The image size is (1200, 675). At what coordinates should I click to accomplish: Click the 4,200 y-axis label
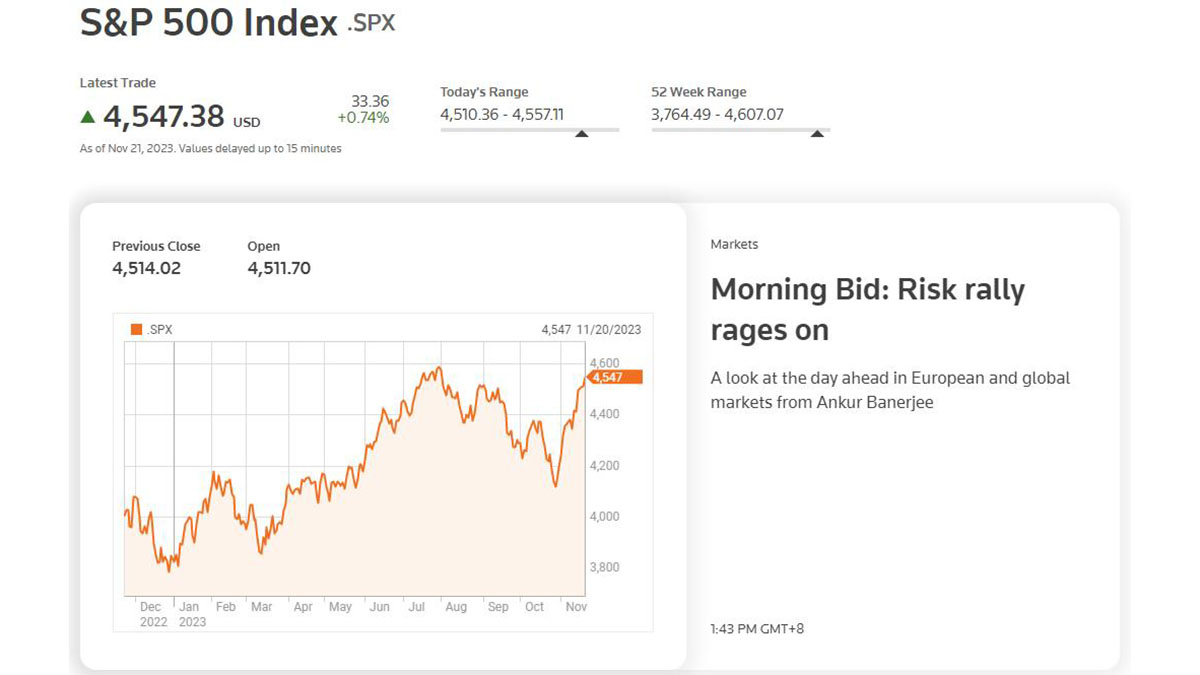coord(605,465)
